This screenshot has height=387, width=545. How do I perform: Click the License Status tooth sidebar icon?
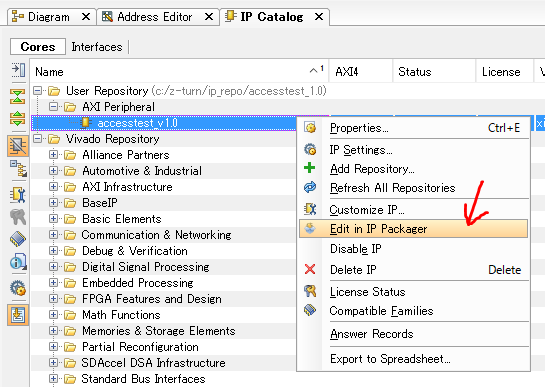pos(17,217)
